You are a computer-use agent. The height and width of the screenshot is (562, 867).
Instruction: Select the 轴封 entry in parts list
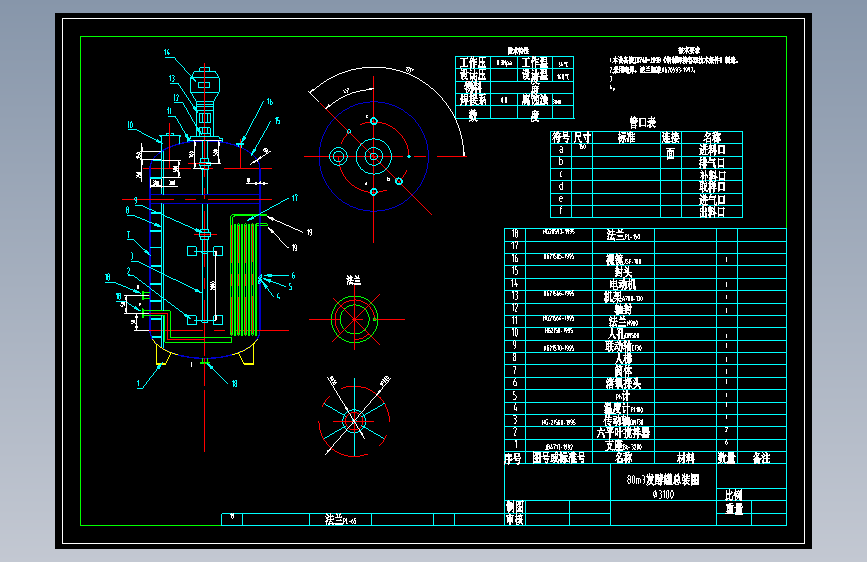click(x=623, y=309)
